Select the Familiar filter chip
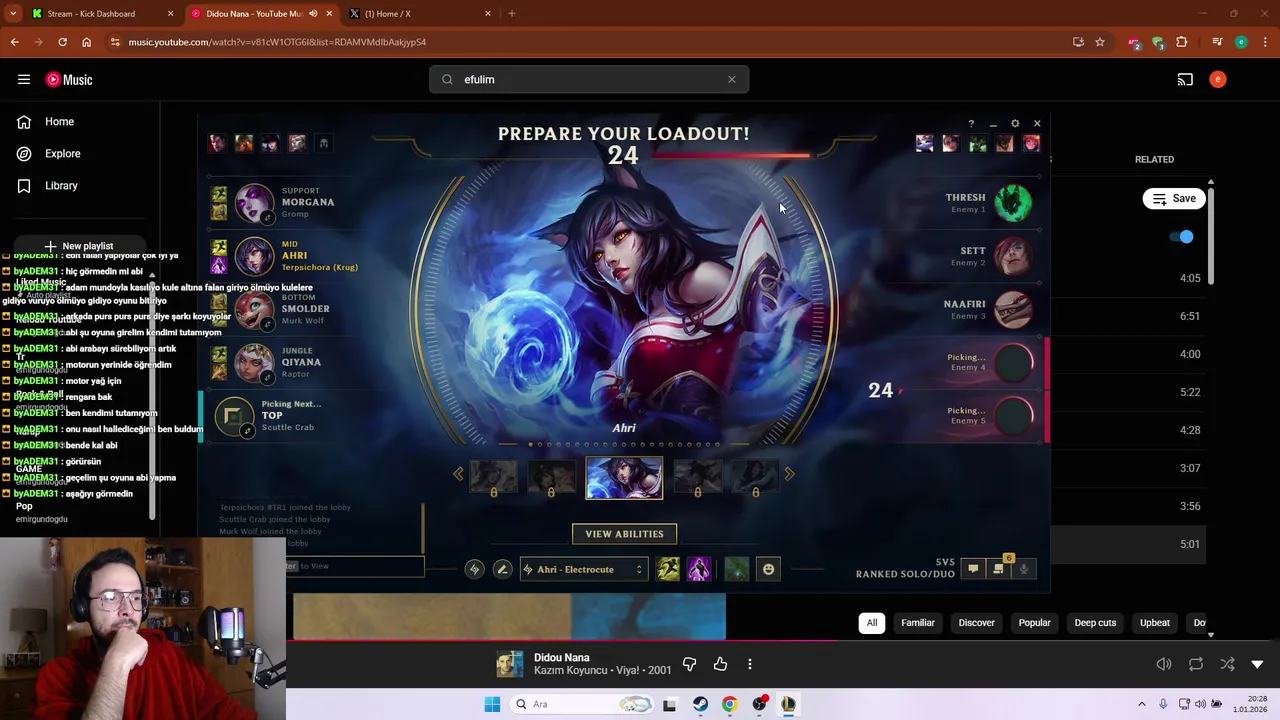Viewport: 1280px width, 720px height. 918,623
